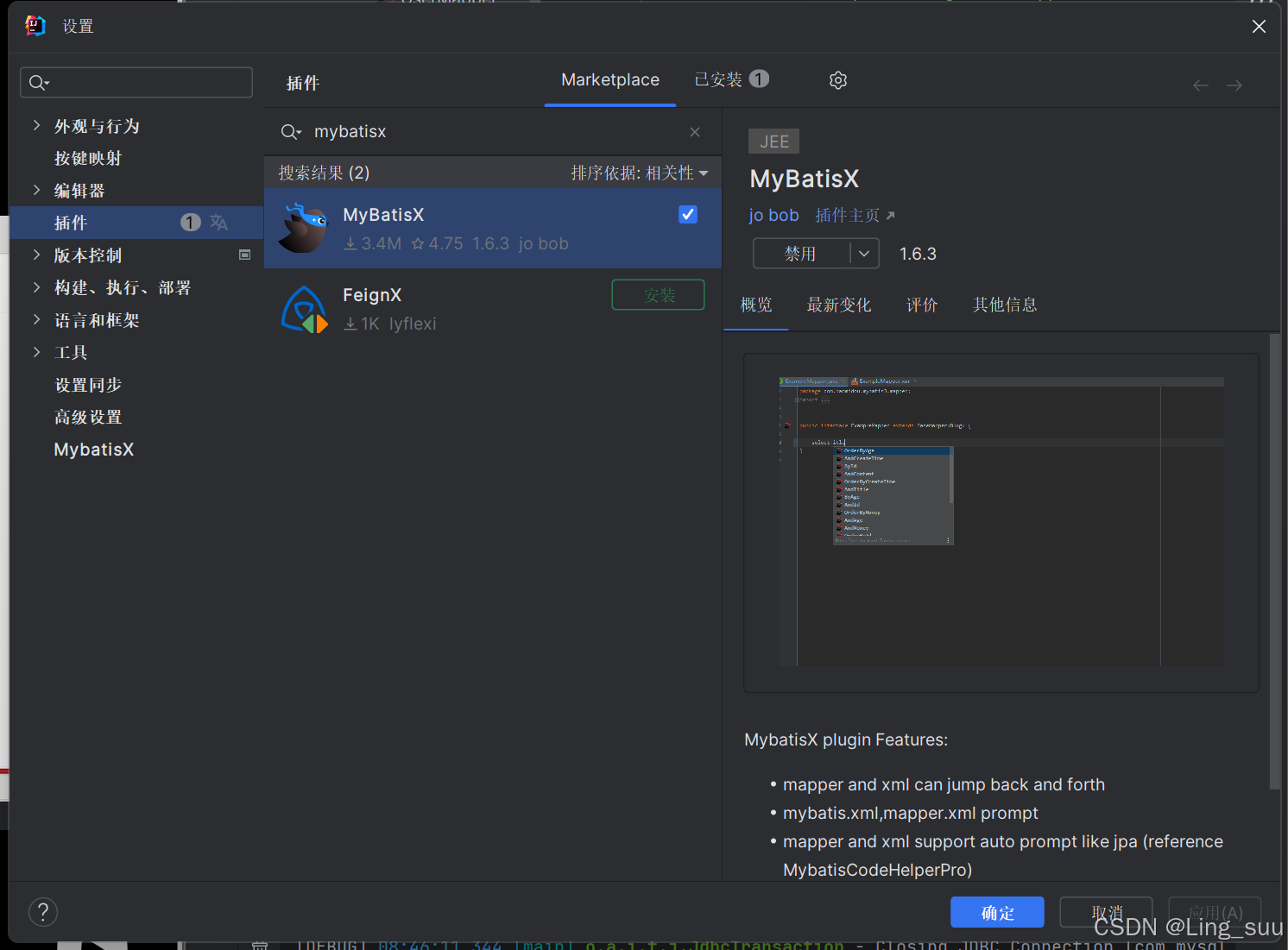Focus the mybatisx plugin search field
The height and width of the screenshot is (950, 1288).
pos(492,131)
